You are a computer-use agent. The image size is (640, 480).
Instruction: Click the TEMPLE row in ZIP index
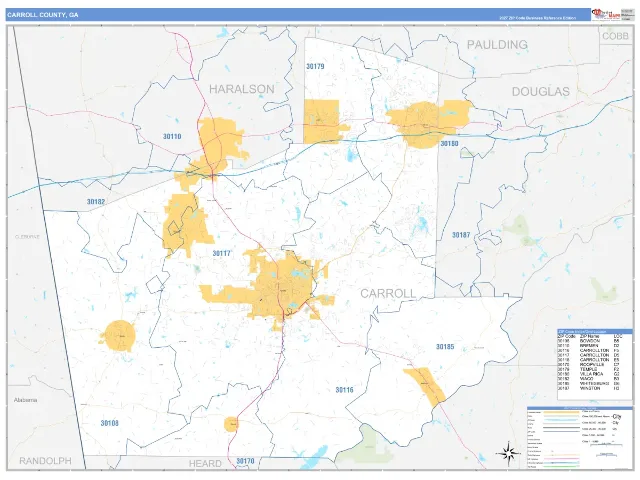click(588, 369)
